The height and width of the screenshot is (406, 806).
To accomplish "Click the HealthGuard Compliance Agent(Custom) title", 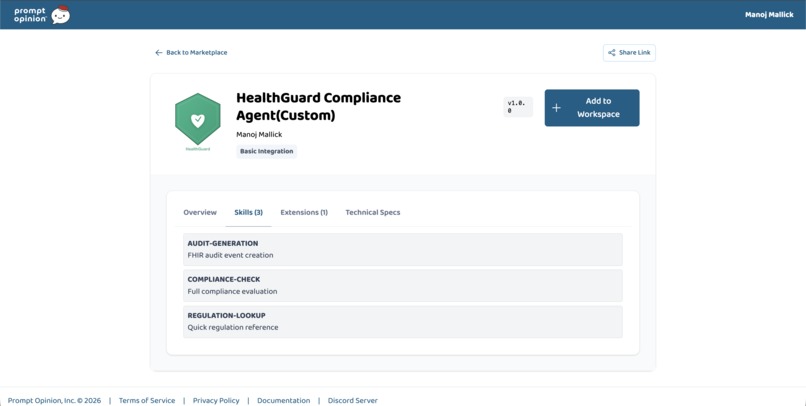I will tap(319, 106).
